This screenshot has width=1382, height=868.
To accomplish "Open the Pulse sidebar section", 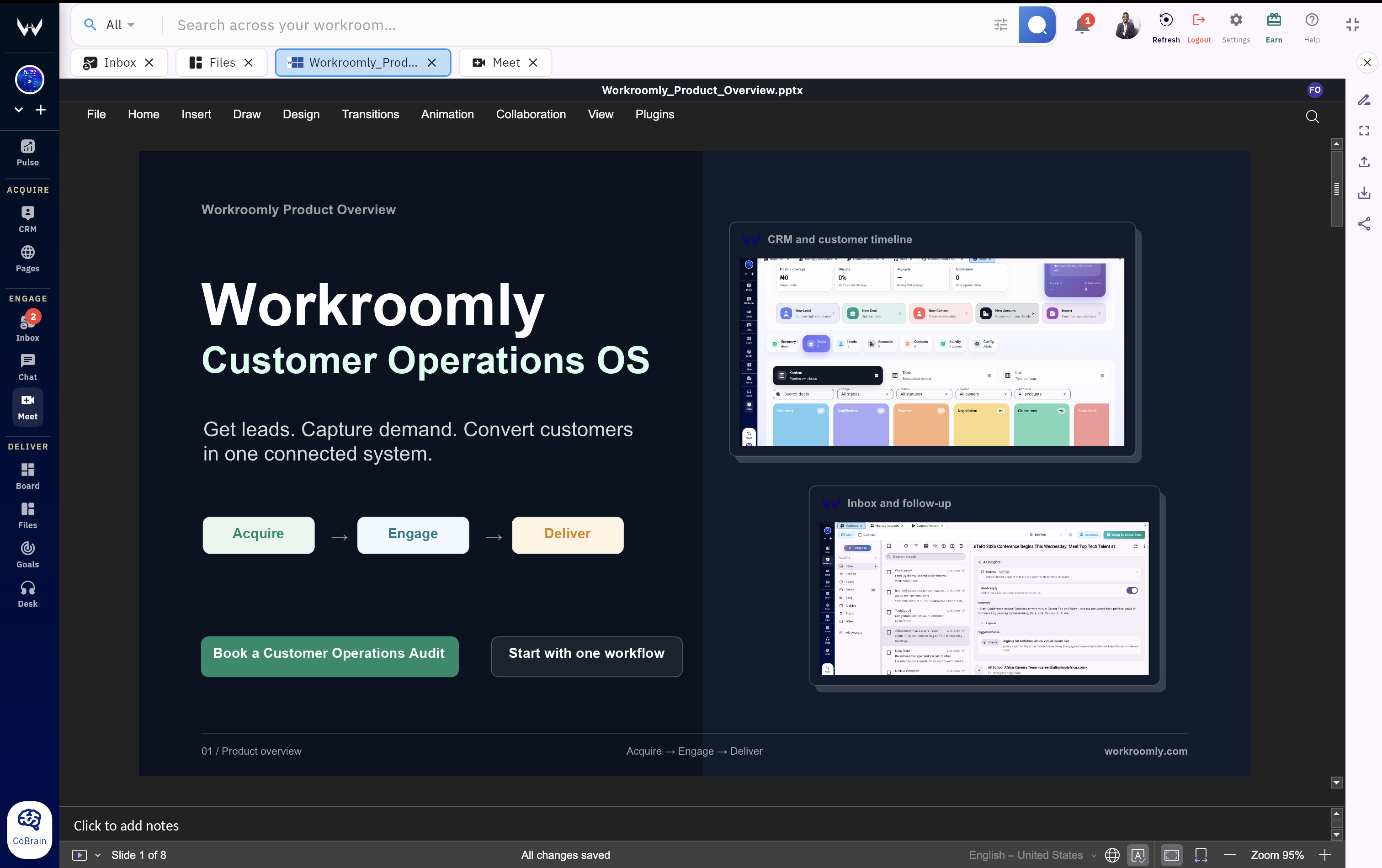I will coord(27,153).
